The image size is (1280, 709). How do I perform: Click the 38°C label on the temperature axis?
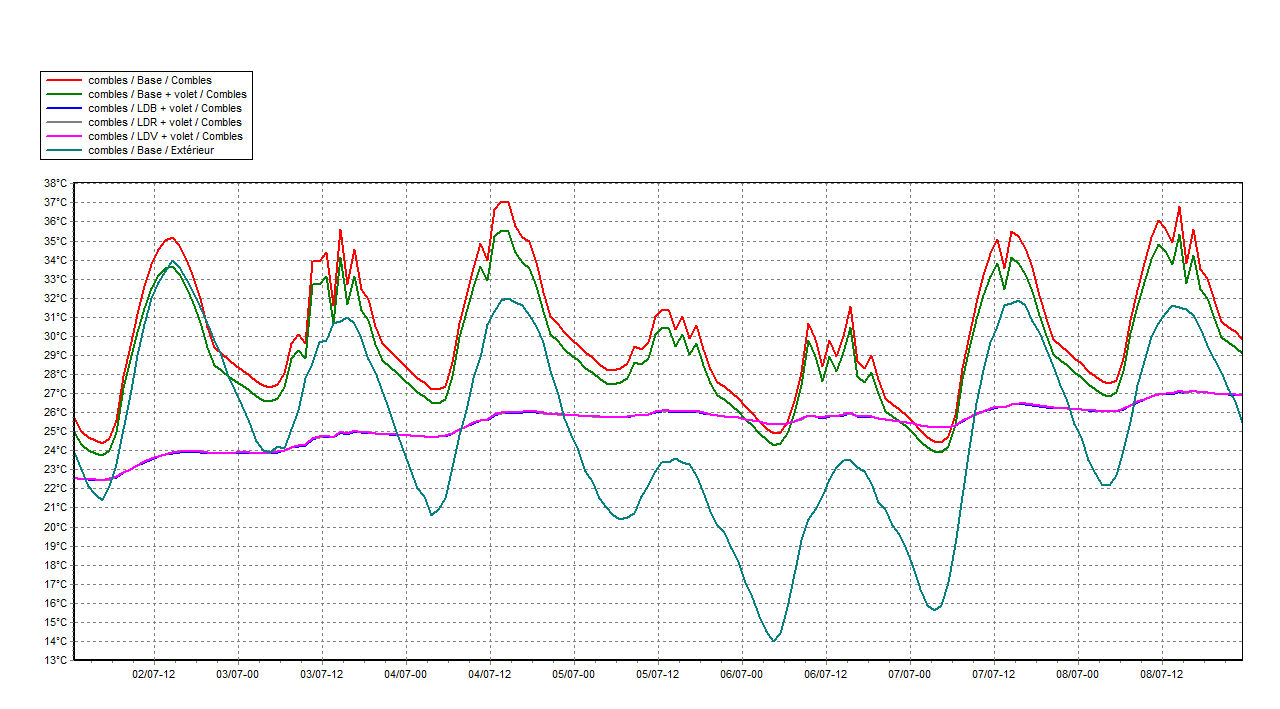point(55,183)
